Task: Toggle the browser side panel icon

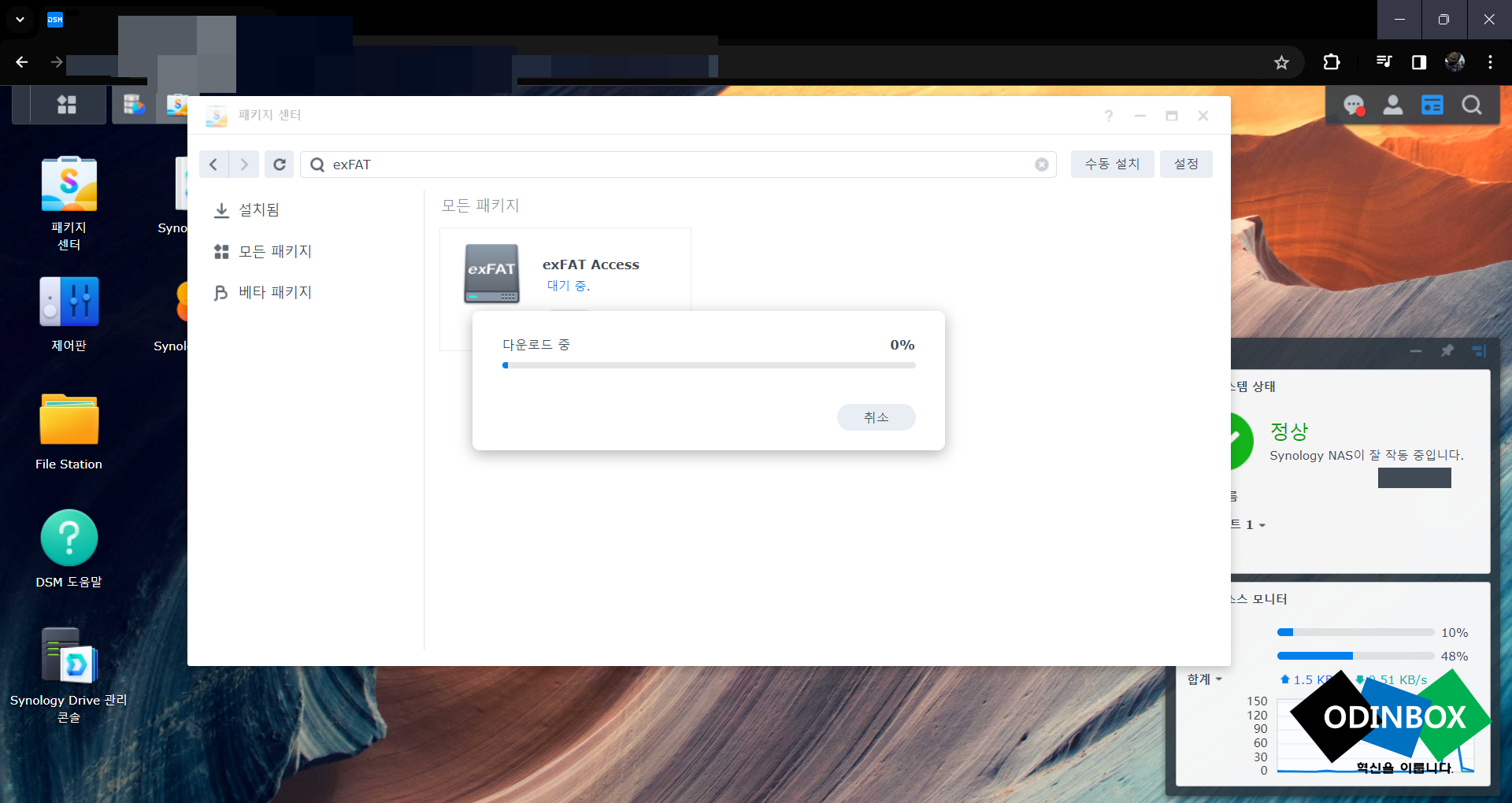Action: coord(1419,62)
